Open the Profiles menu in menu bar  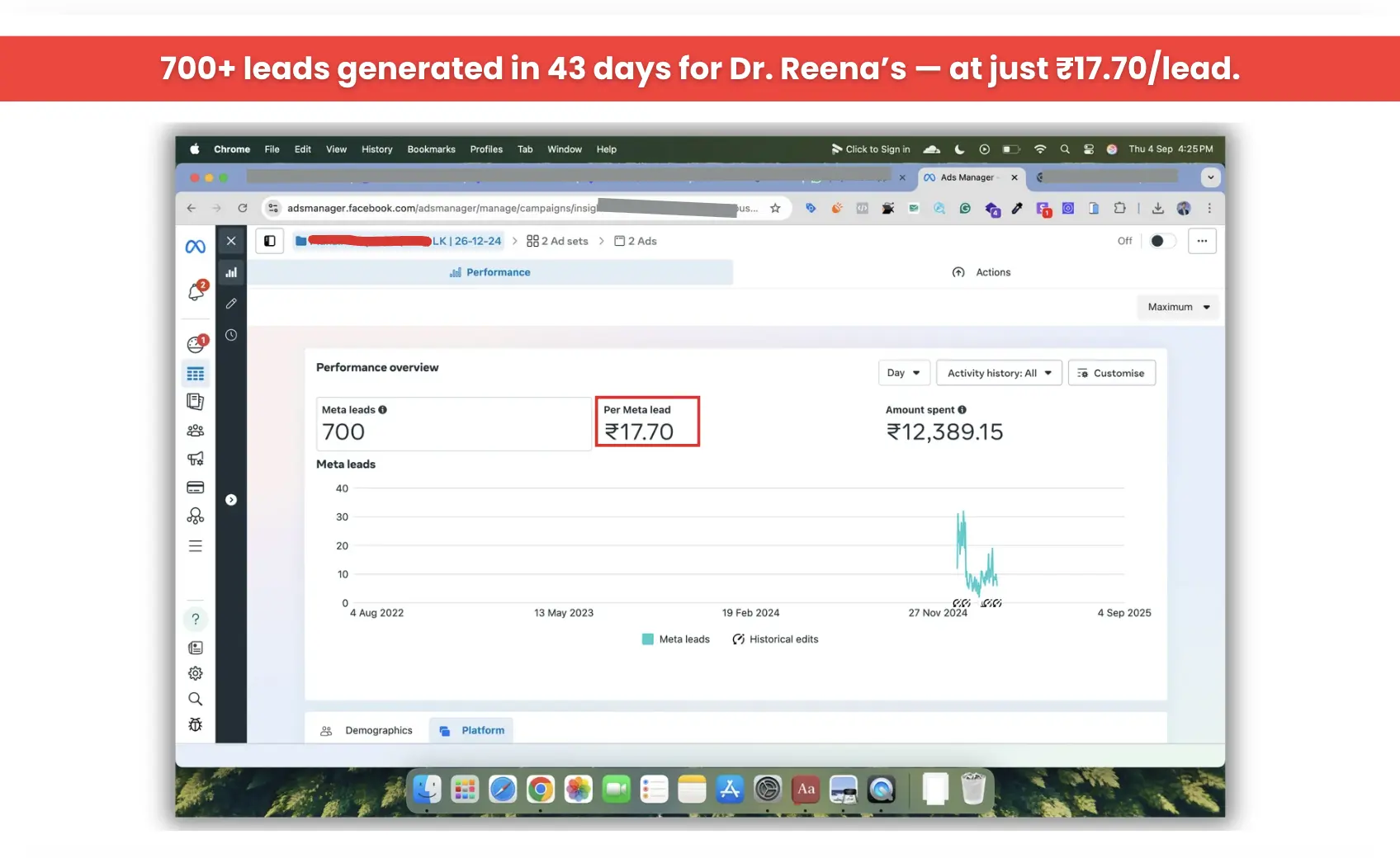(486, 149)
